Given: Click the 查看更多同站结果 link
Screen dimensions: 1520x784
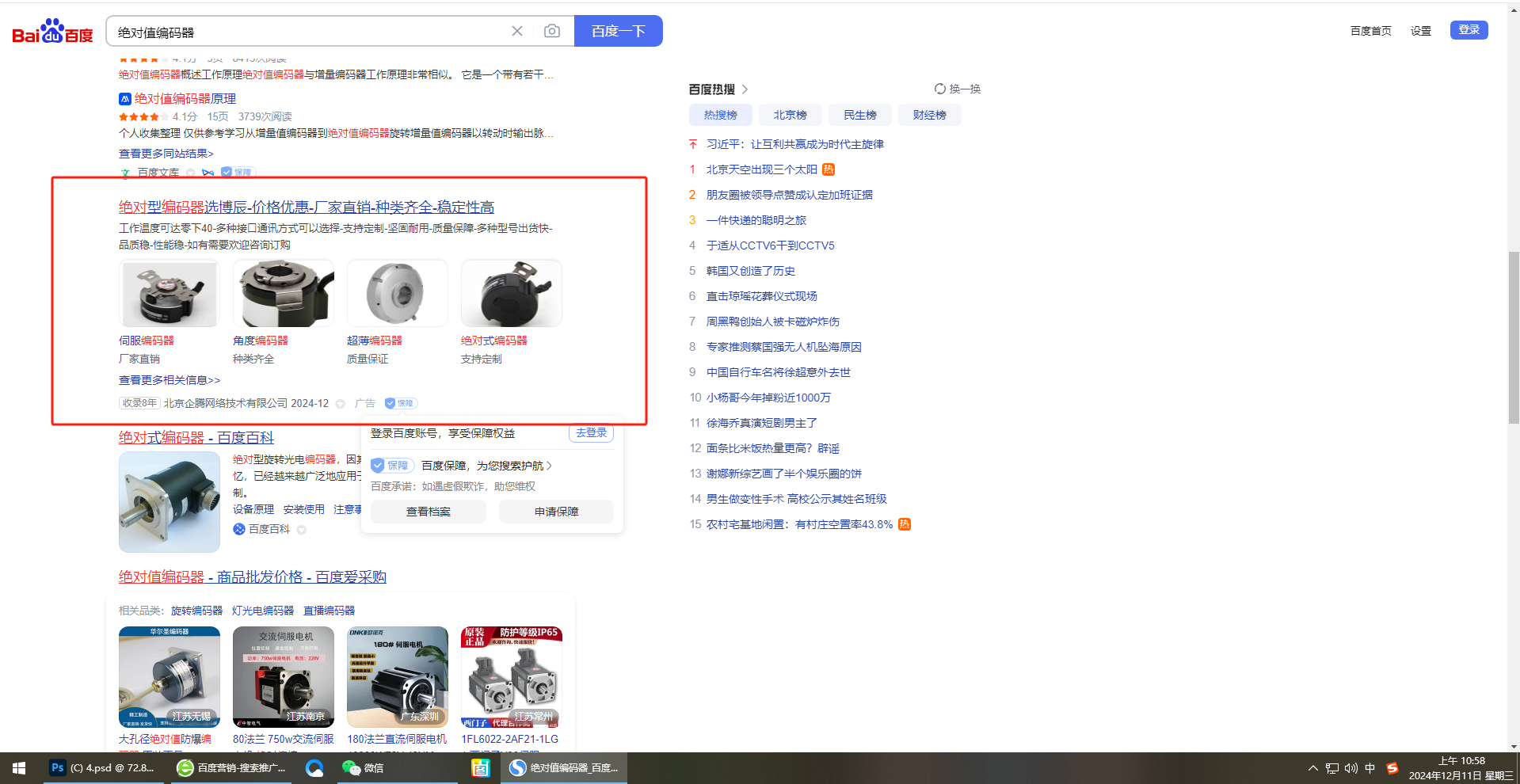Looking at the screenshot, I should pyautogui.click(x=166, y=154).
